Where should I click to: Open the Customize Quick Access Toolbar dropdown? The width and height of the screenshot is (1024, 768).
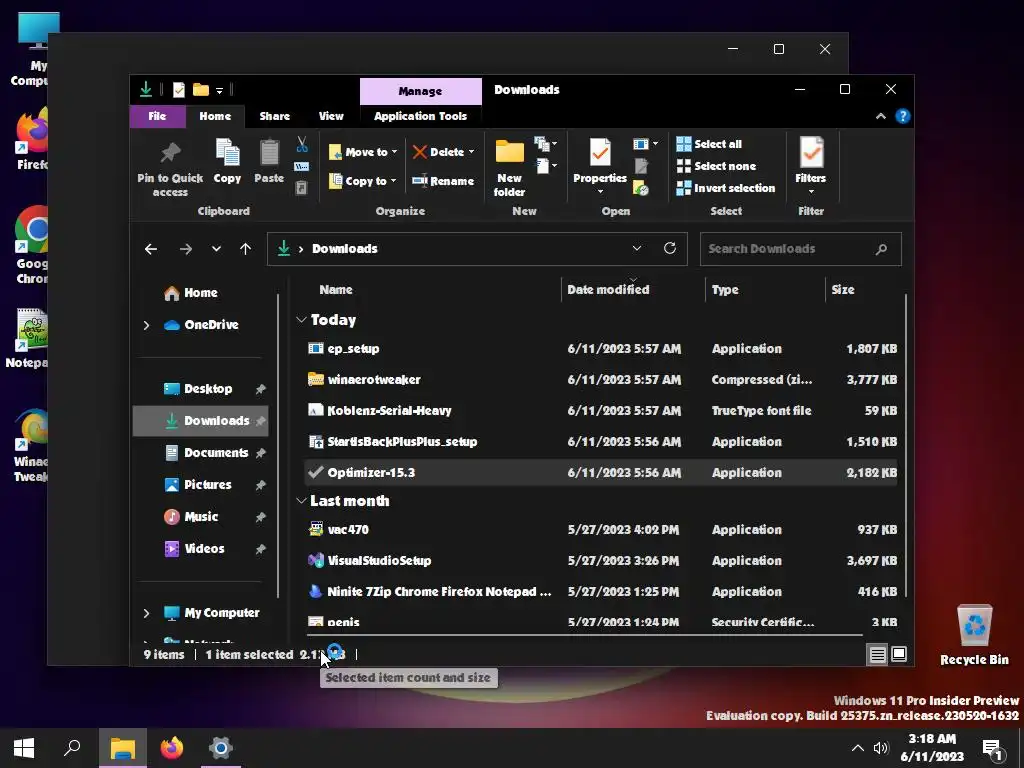pyautogui.click(x=219, y=90)
